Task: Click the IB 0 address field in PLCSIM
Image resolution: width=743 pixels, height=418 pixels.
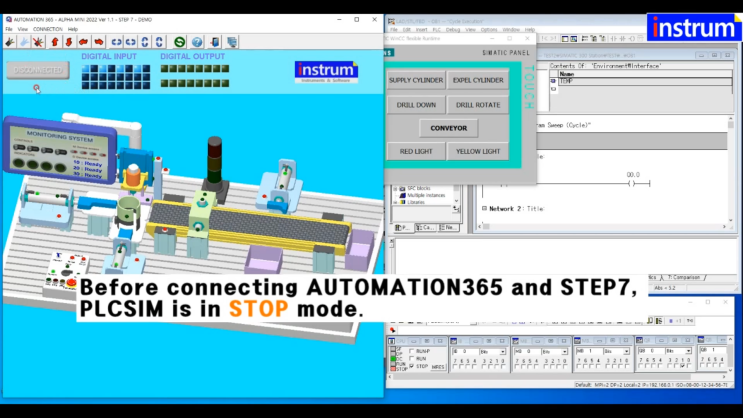Action: pyautogui.click(x=465, y=351)
